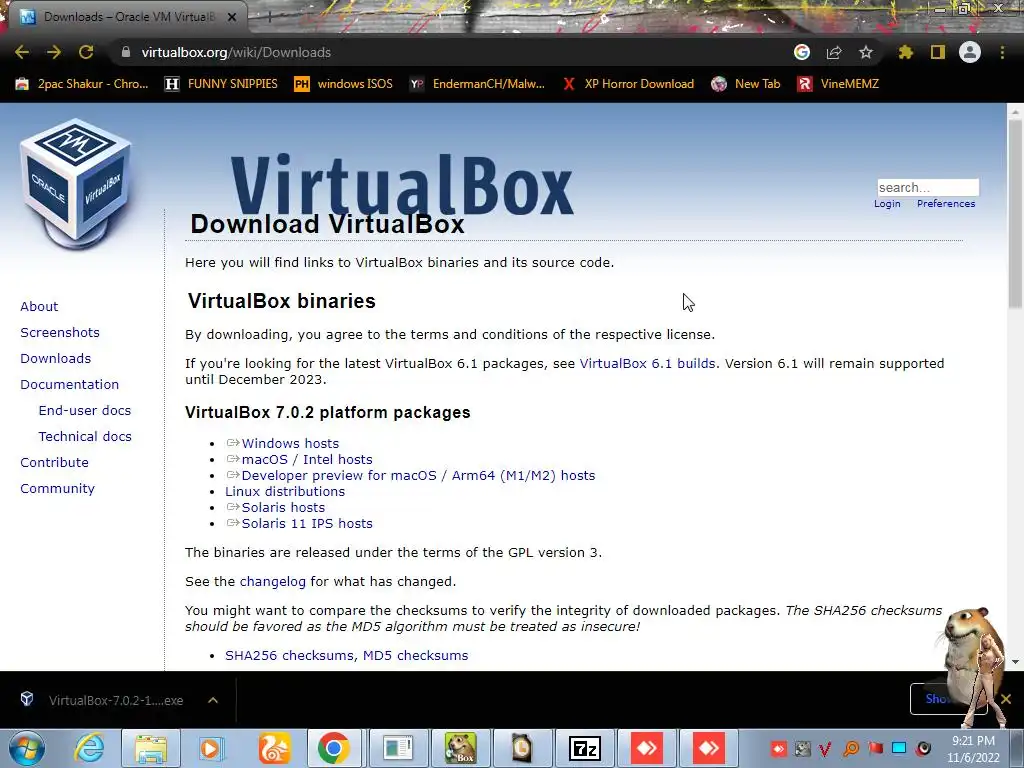Open the XP Horror Download bookmark
The image size is (1024, 768).
[x=628, y=84]
